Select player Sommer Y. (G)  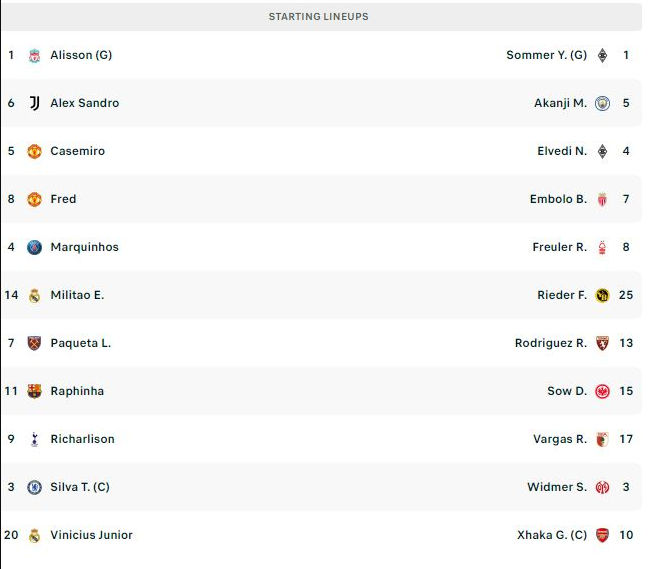[x=546, y=55]
